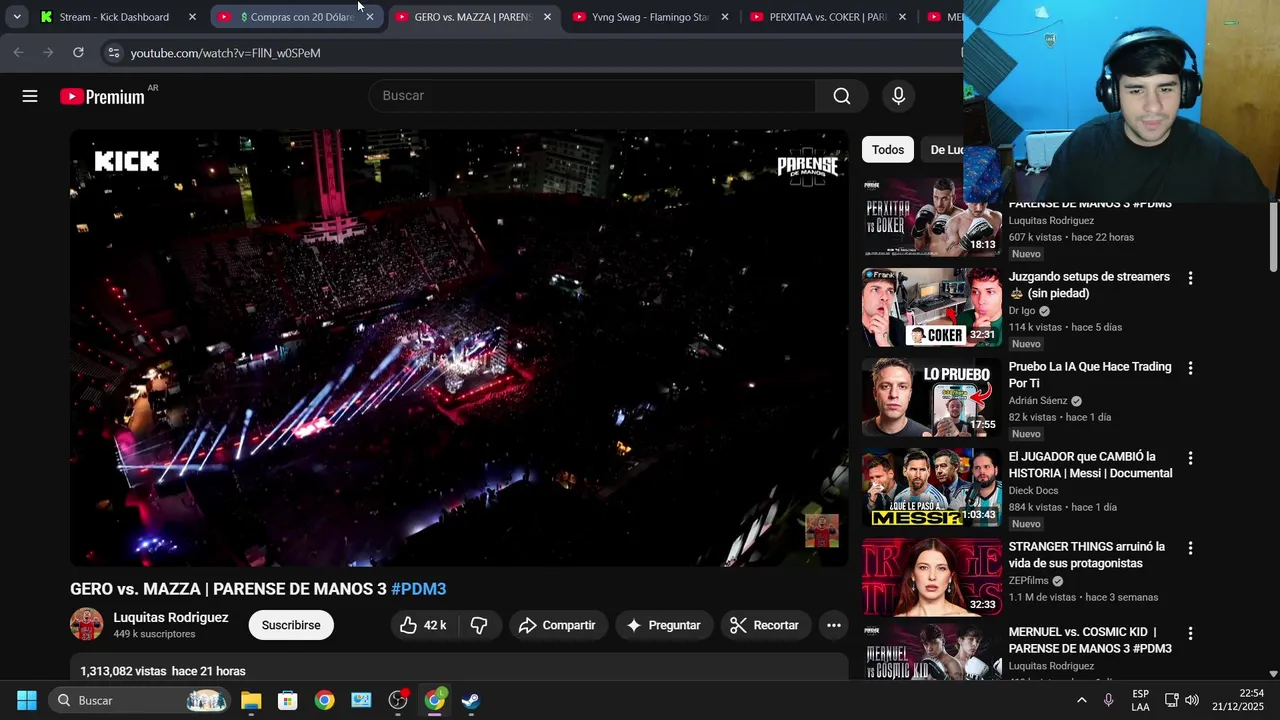Viewport: 1280px width, 720px height.
Task: Click the Compartir share button
Action: pyautogui.click(x=558, y=625)
